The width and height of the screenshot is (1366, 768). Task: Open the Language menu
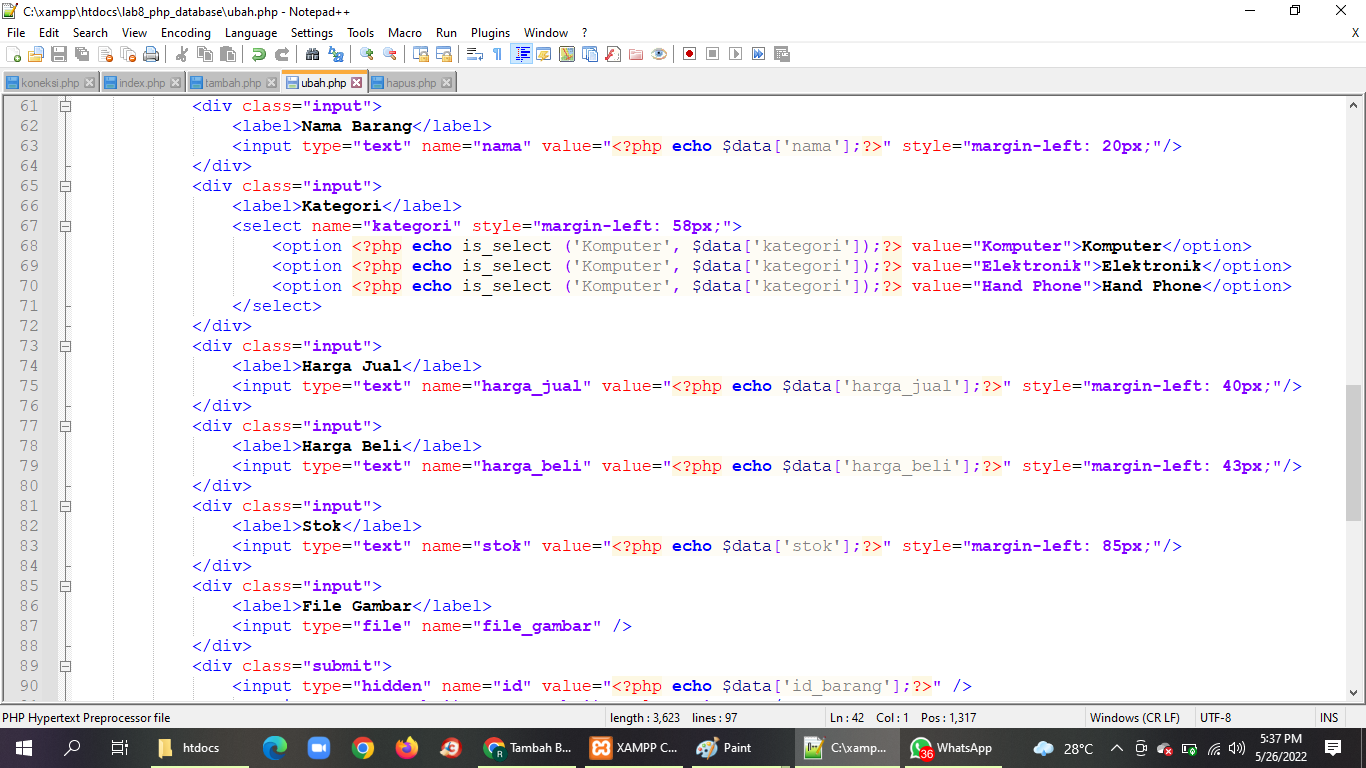click(x=251, y=32)
